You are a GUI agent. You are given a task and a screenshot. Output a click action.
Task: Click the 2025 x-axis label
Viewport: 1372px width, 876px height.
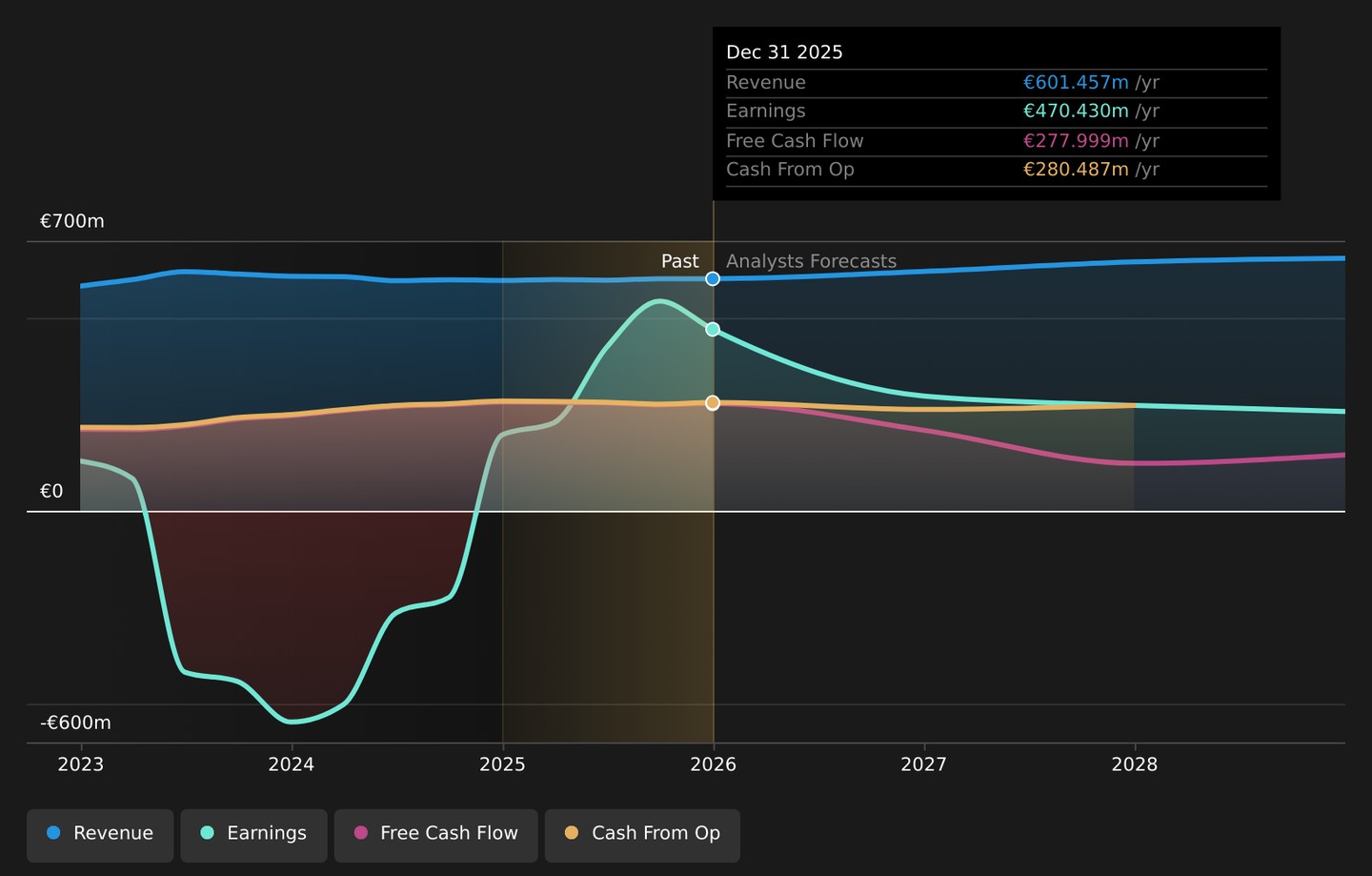point(502,764)
